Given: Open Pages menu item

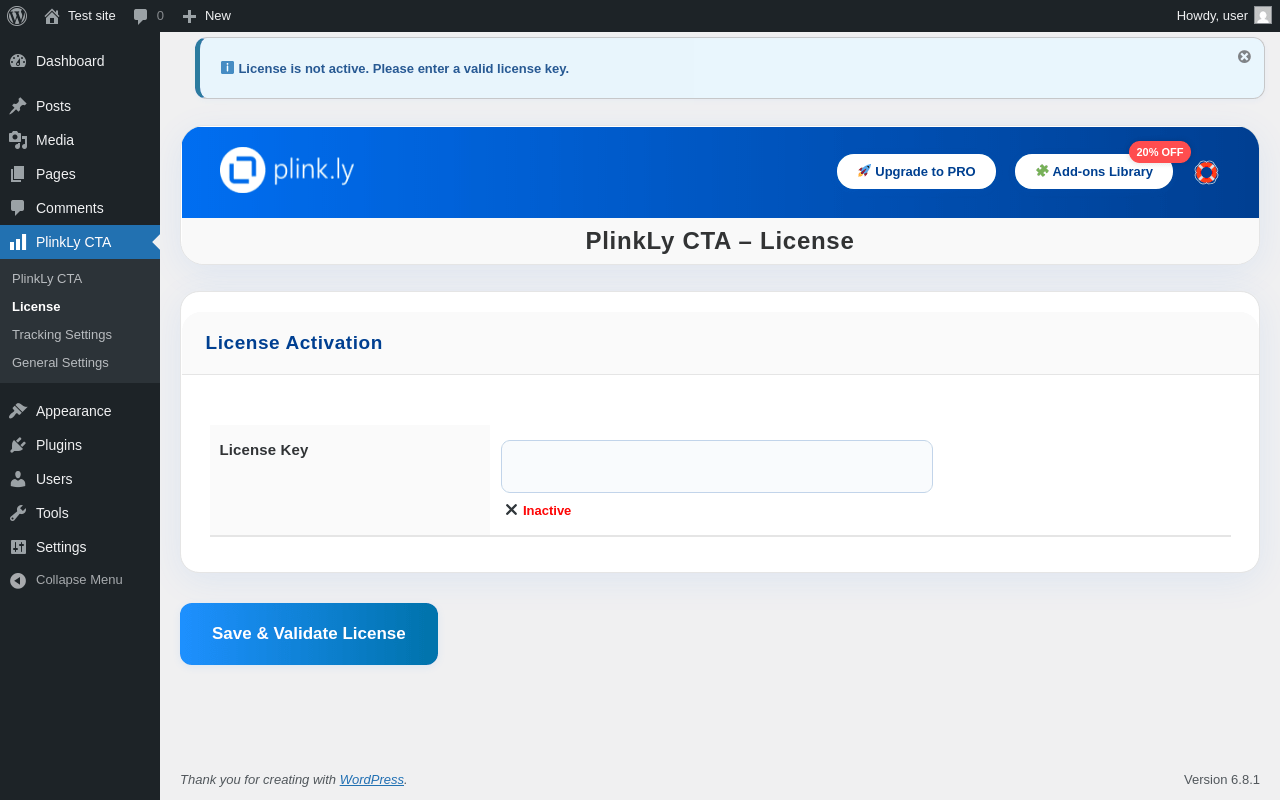Looking at the screenshot, I should [x=80, y=174].
